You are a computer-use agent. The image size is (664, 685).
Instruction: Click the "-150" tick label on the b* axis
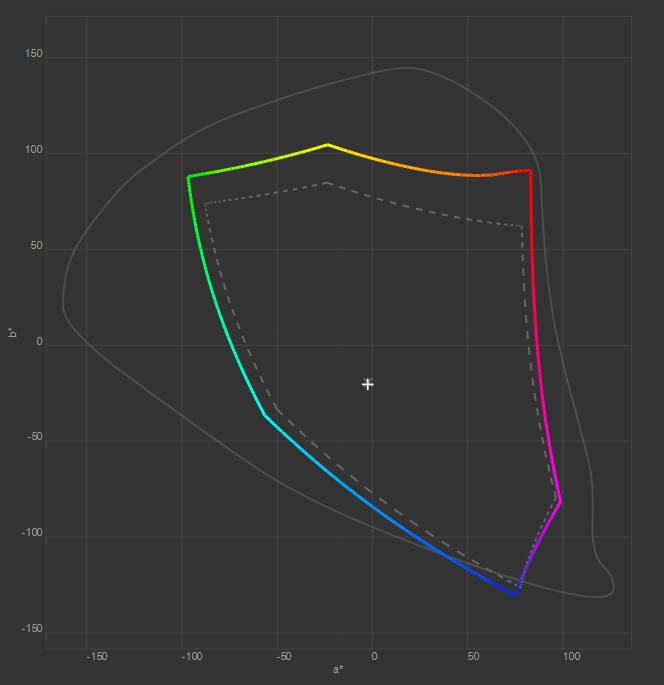point(32,628)
